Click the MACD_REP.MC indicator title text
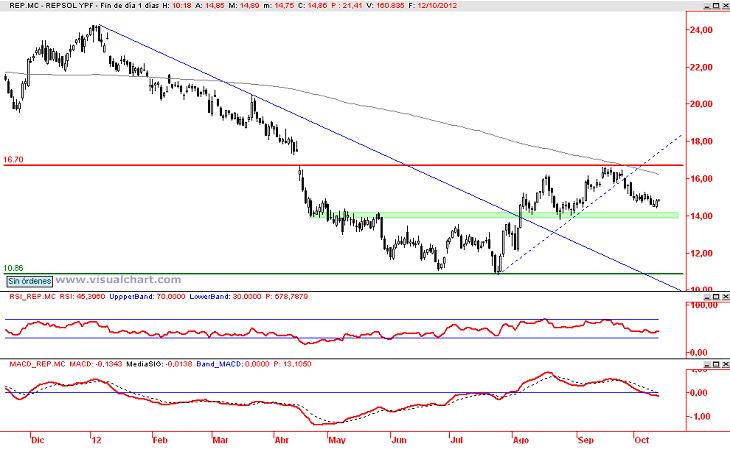The image size is (730, 454). point(37,364)
